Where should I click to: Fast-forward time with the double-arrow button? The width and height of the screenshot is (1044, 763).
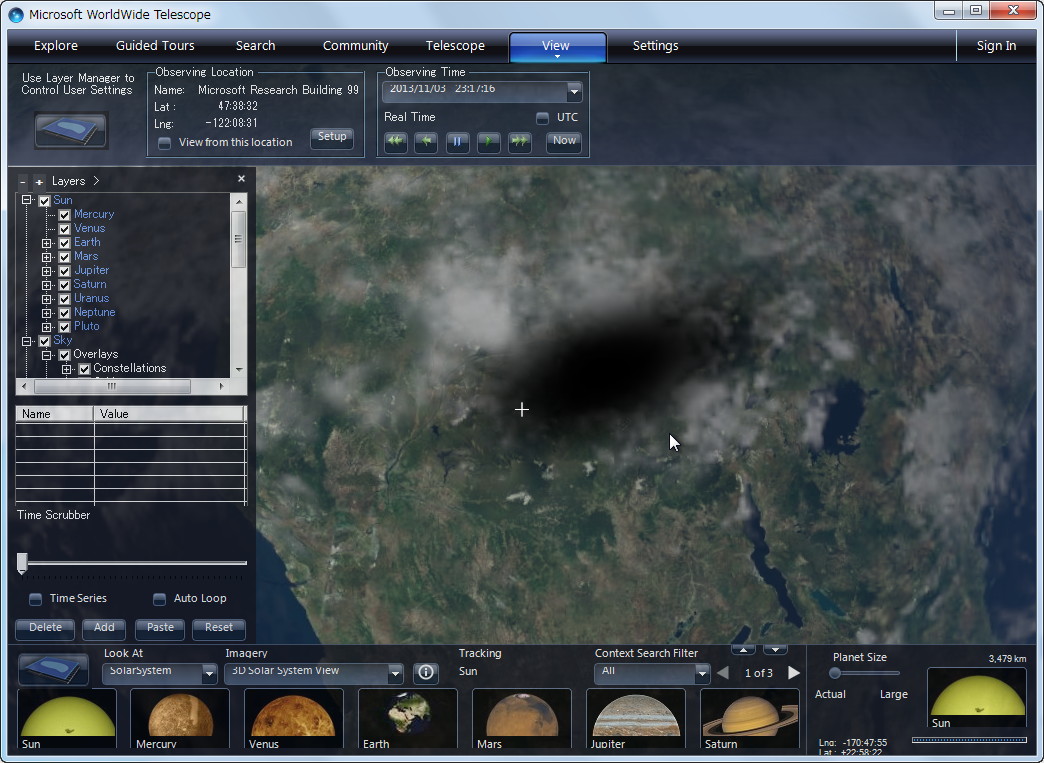(x=520, y=142)
